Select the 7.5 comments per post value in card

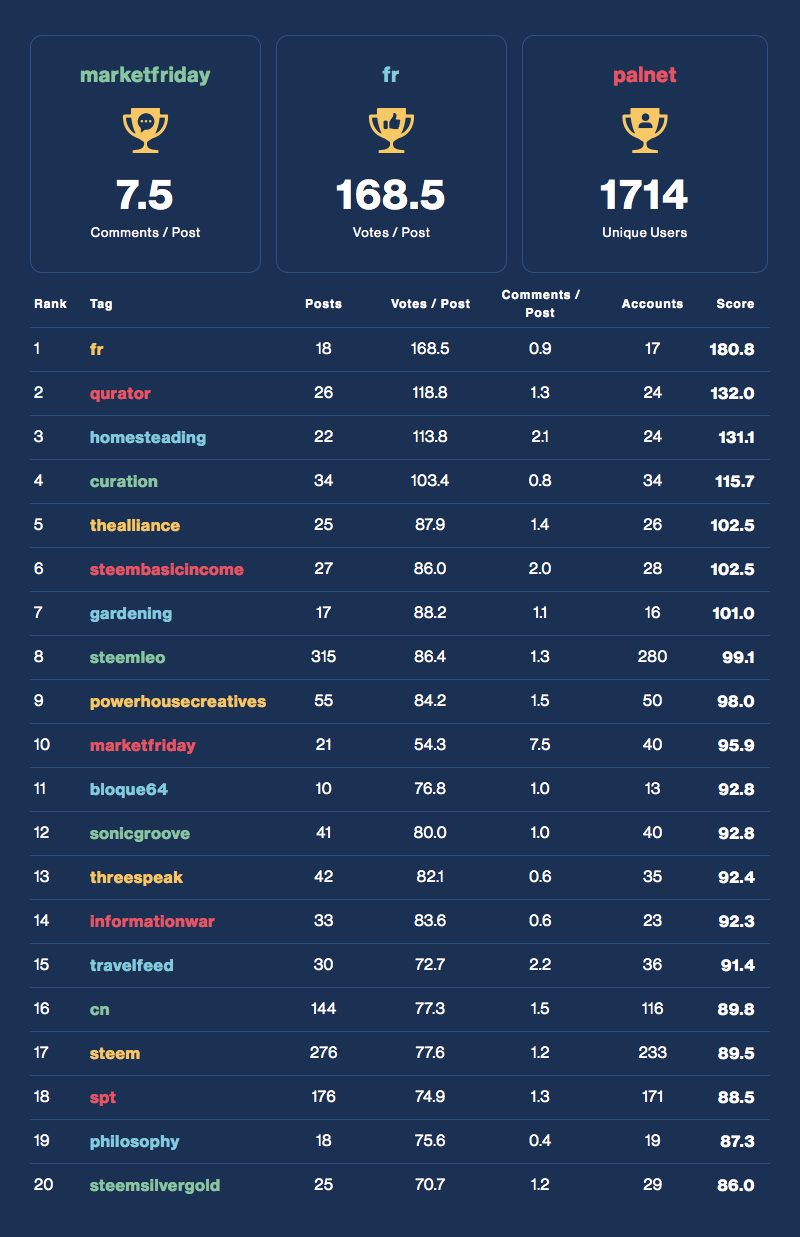coord(145,195)
